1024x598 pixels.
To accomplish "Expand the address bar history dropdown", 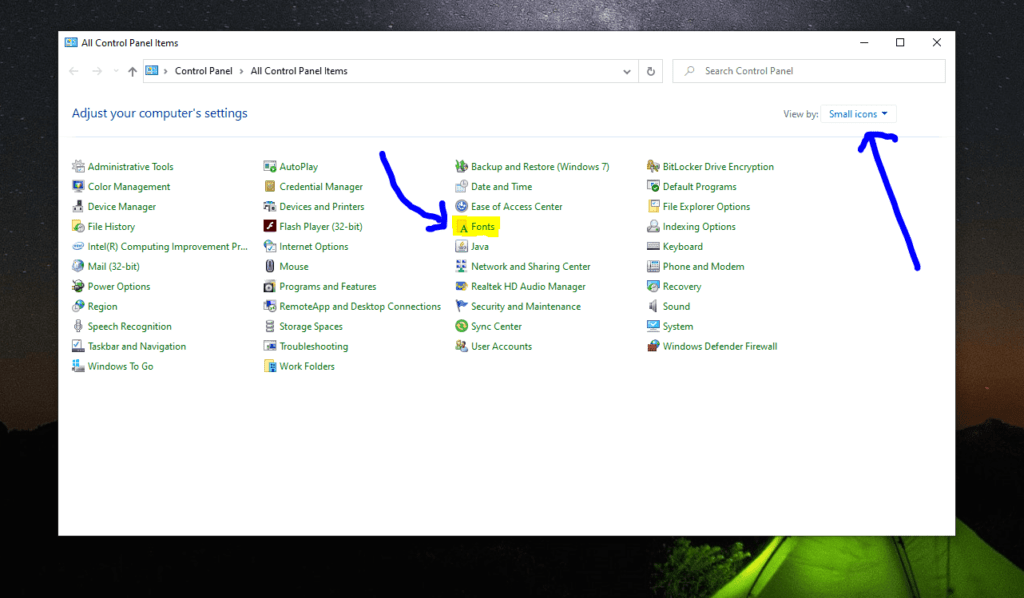I will (x=627, y=71).
